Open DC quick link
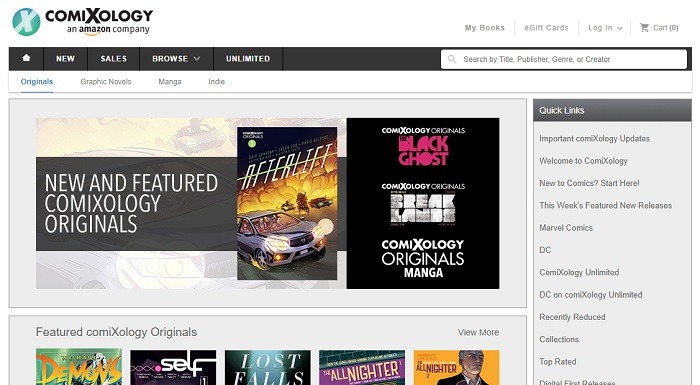 [545, 250]
